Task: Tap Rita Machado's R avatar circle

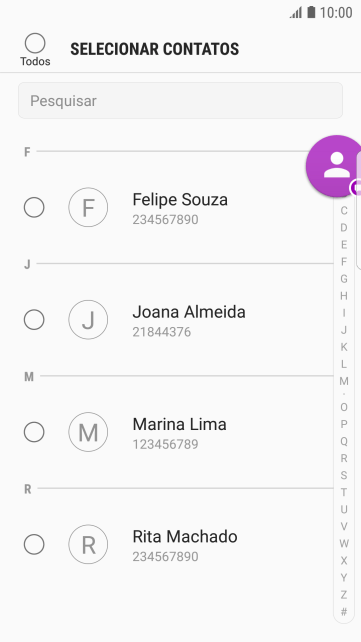Action: coord(88,545)
